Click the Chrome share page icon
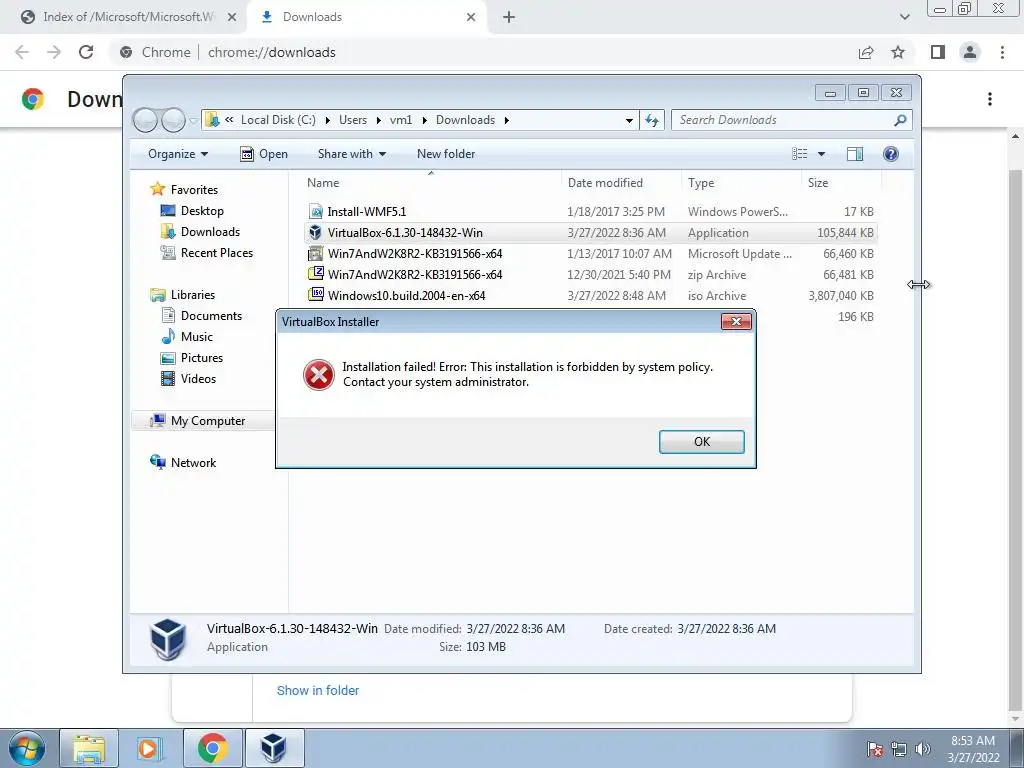 866,52
